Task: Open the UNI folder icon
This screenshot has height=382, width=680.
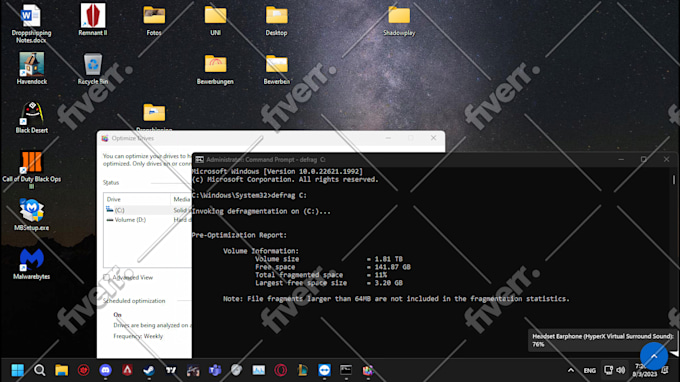Action: click(216, 20)
